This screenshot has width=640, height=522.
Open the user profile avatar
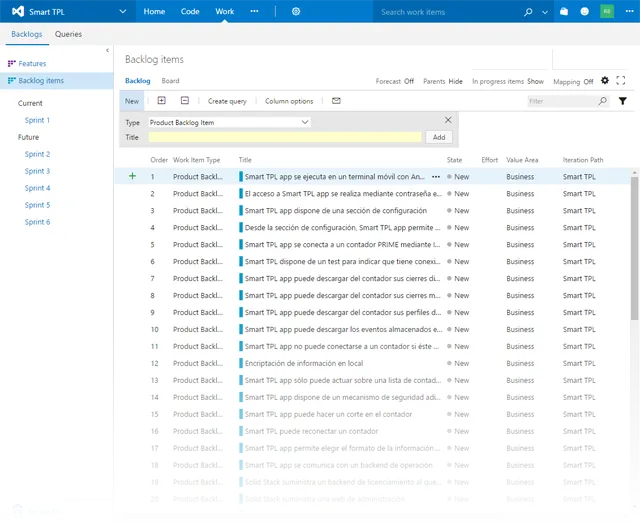click(x=607, y=11)
